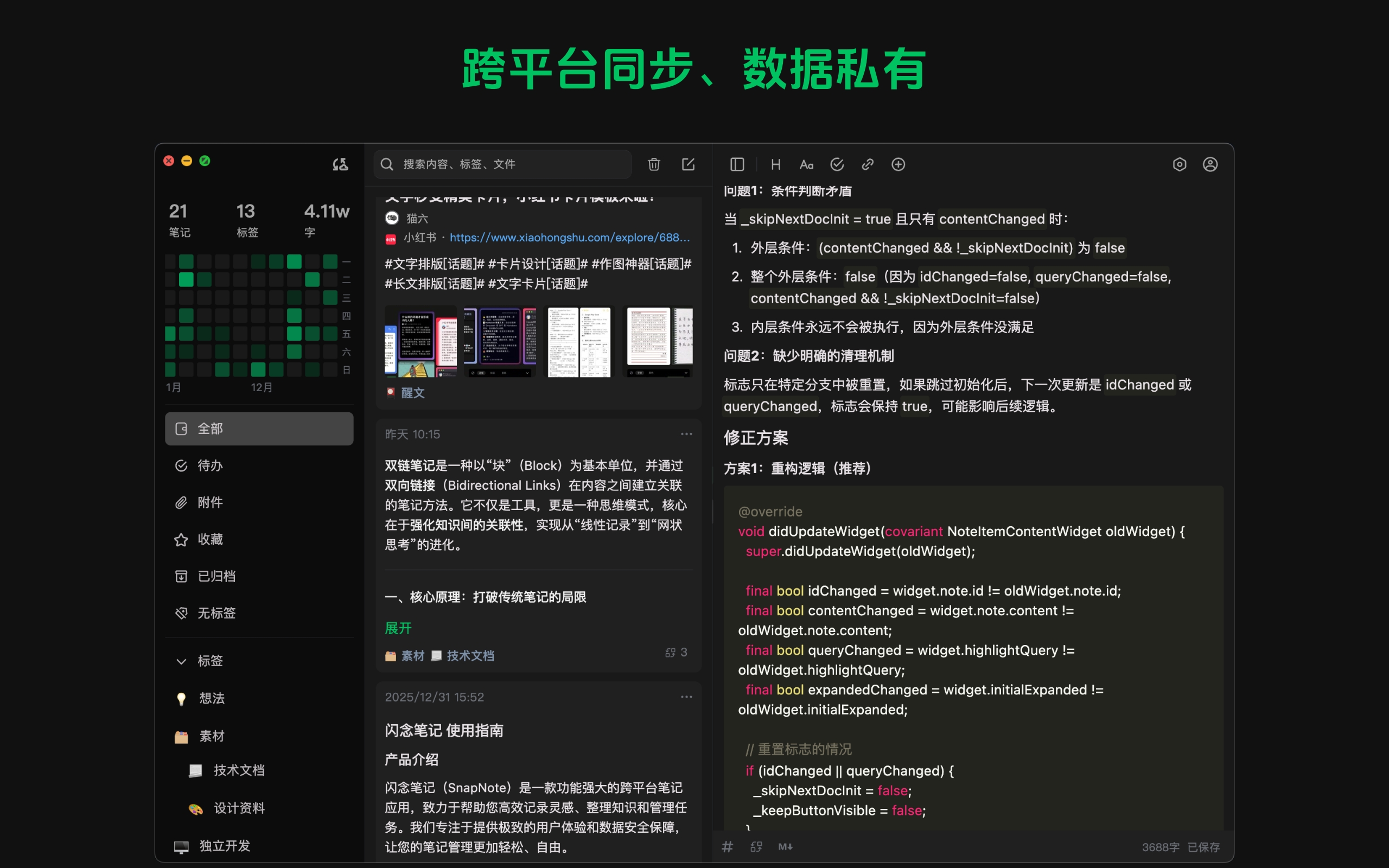This screenshot has width=1389, height=868.
Task: Switch to the 全部 notes view
Action: coord(209,428)
